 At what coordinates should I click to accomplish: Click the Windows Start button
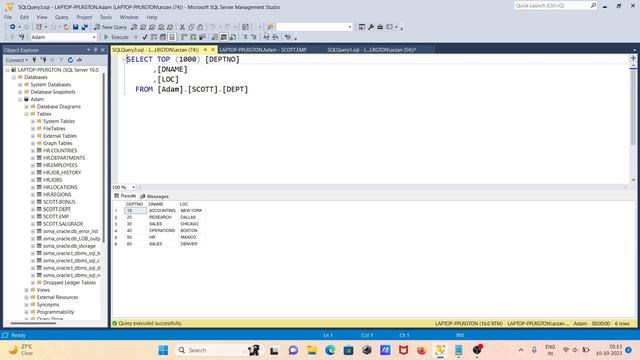point(163,350)
